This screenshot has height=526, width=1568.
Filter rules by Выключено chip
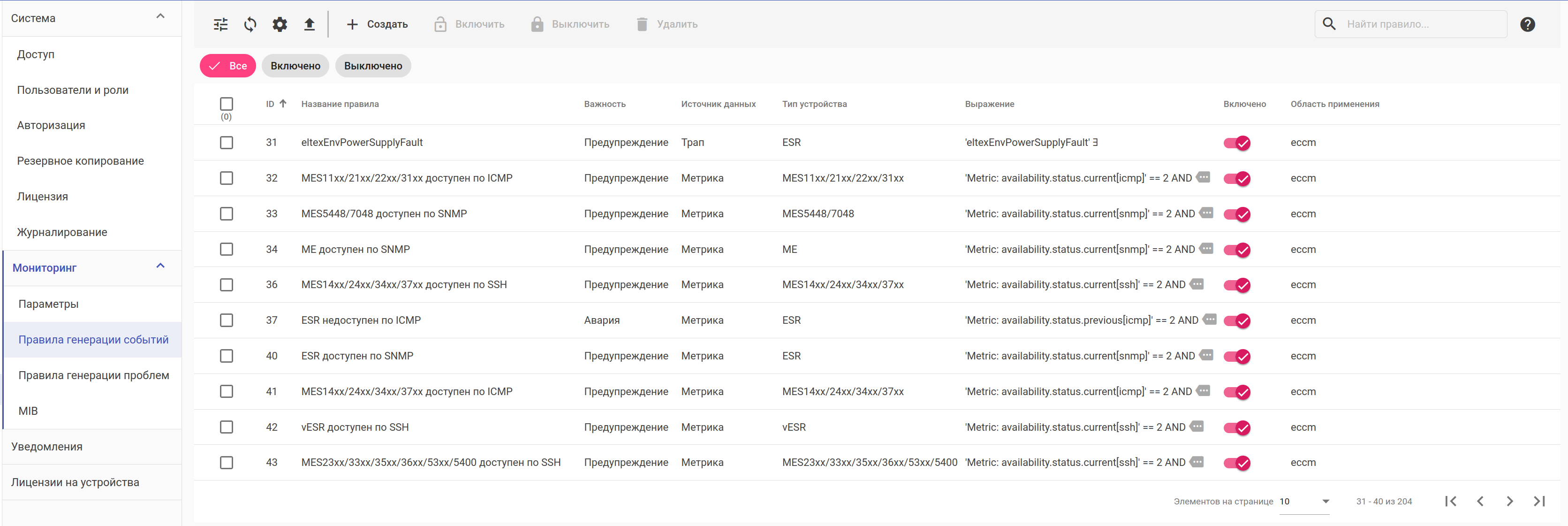pyautogui.click(x=372, y=66)
